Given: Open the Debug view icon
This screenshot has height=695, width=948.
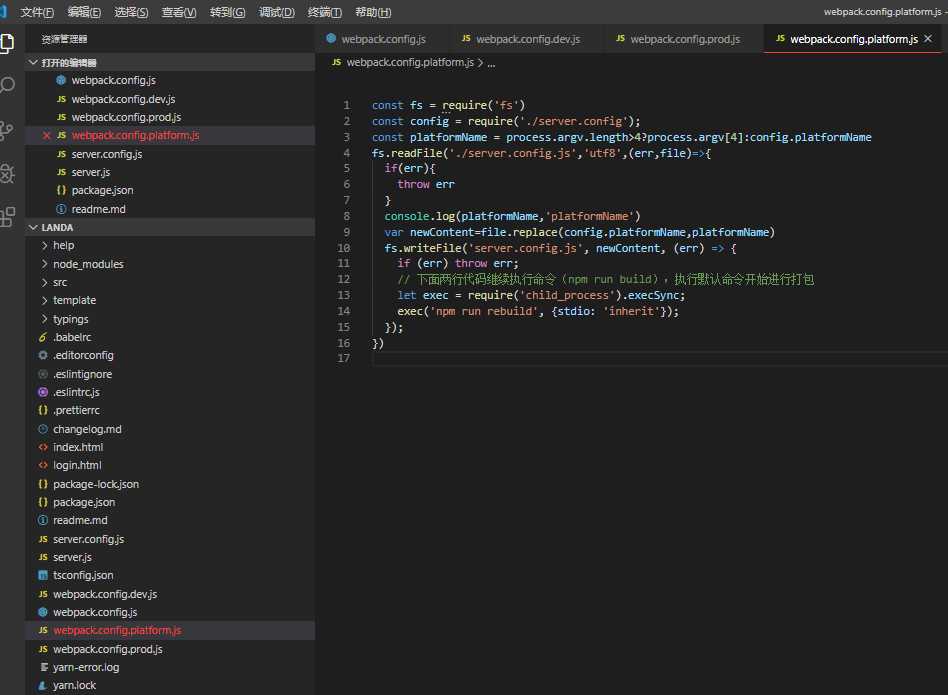Looking at the screenshot, I should point(8,173).
